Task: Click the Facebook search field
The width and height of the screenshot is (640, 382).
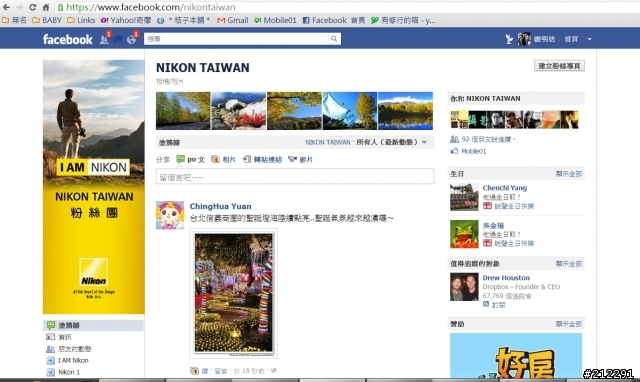Action: coord(236,39)
